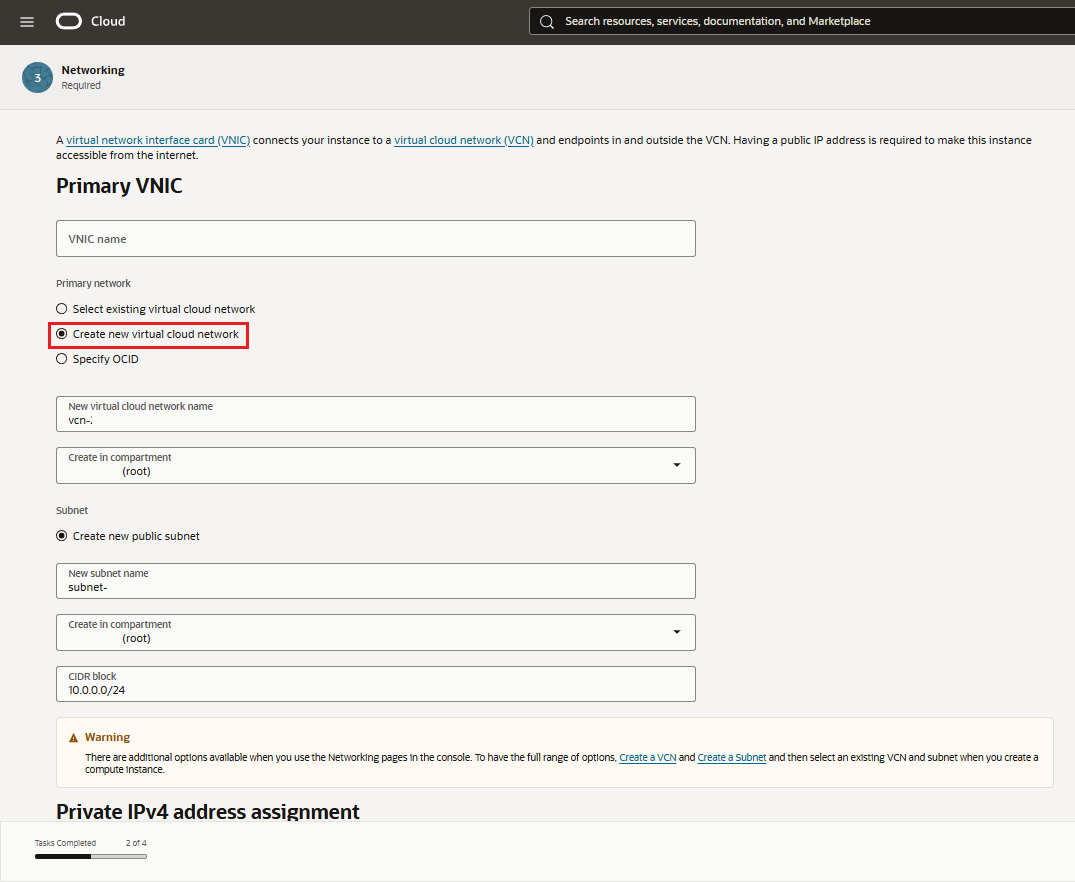
Task: Click the Tasks Completed progress bar
Action: point(91,856)
